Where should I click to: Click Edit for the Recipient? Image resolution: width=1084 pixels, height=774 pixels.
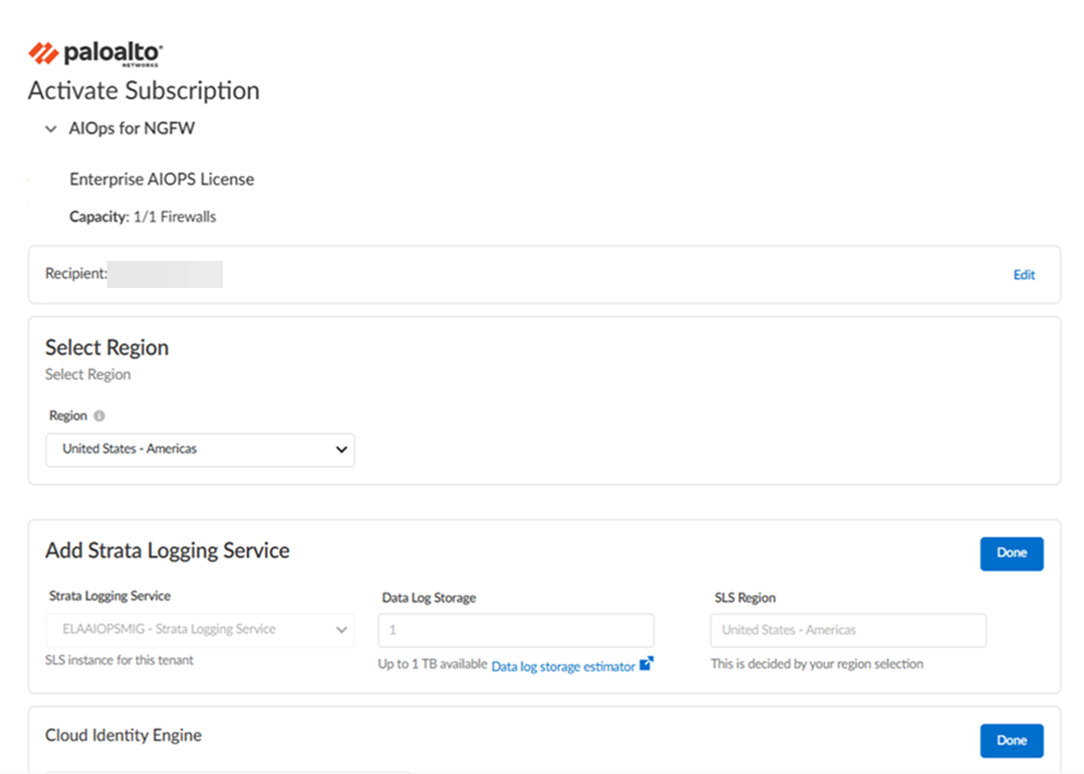pyautogui.click(x=1024, y=275)
